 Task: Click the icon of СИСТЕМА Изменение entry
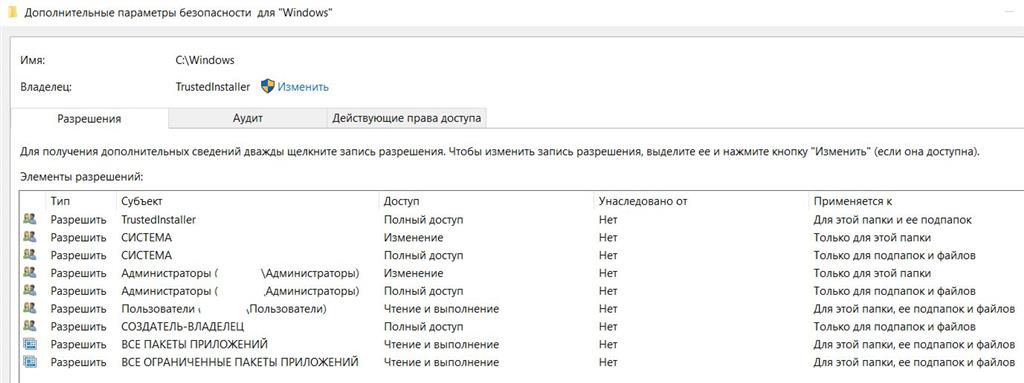coord(30,237)
